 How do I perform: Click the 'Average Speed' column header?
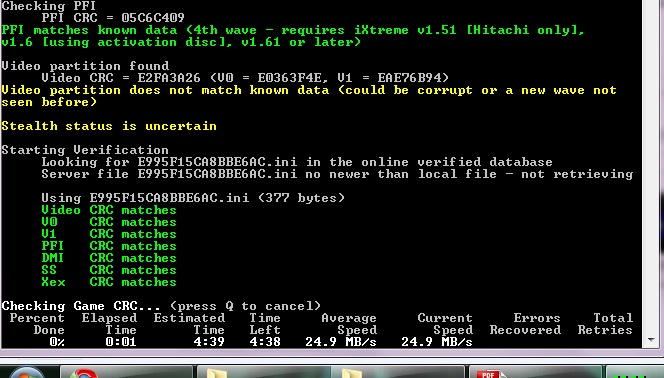349,324
